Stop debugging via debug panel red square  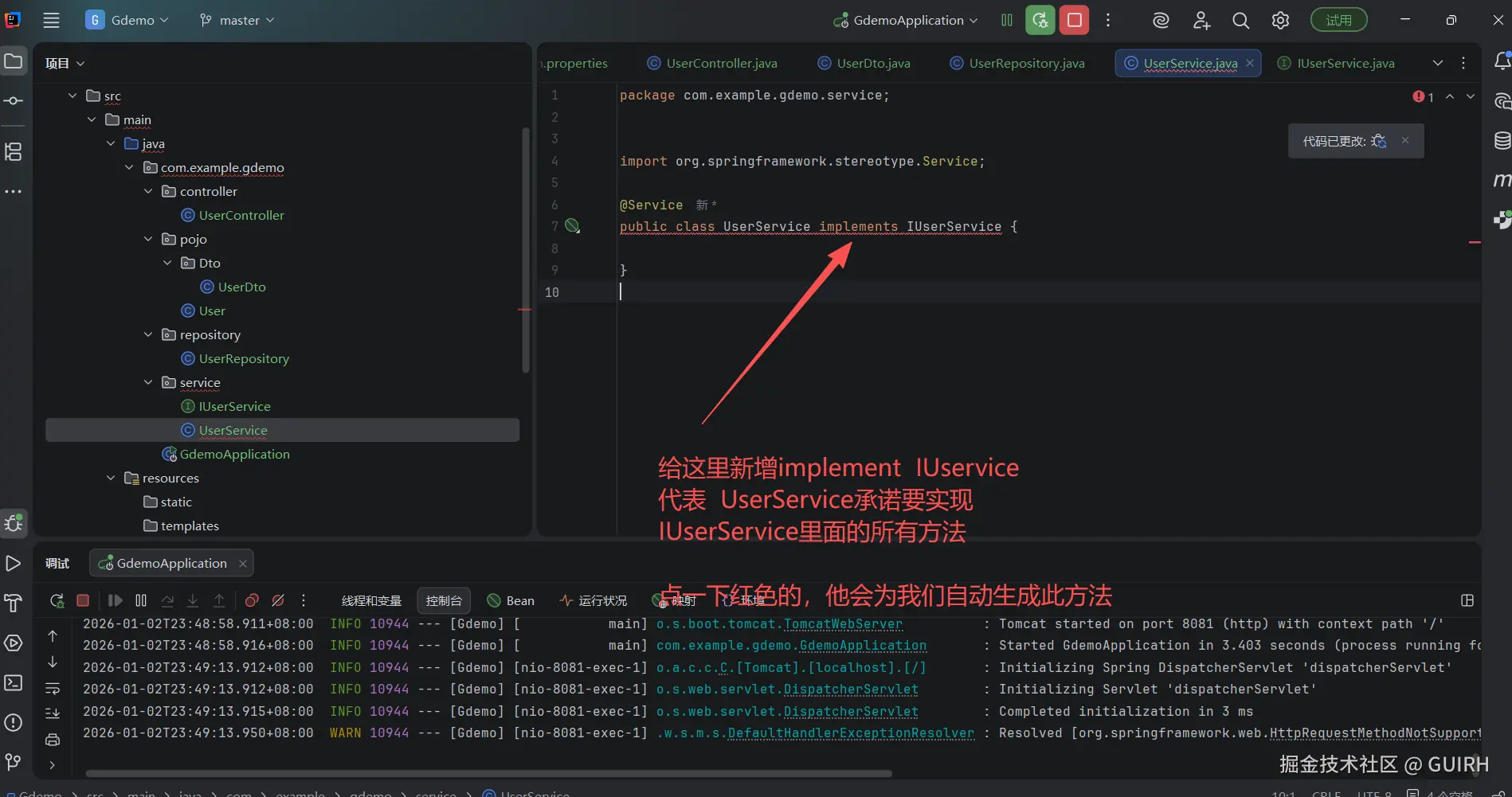coord(83,600)
